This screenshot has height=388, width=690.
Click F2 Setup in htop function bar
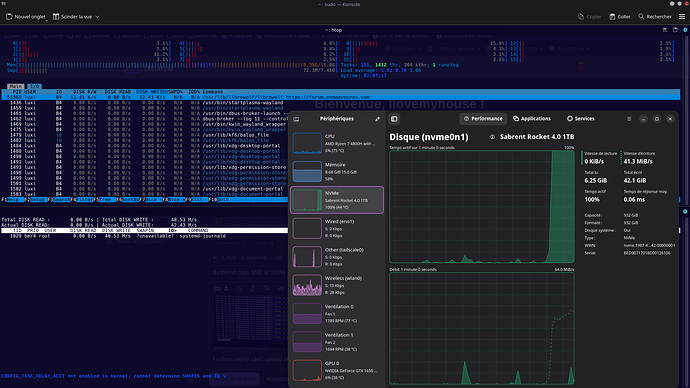(35, 200)
